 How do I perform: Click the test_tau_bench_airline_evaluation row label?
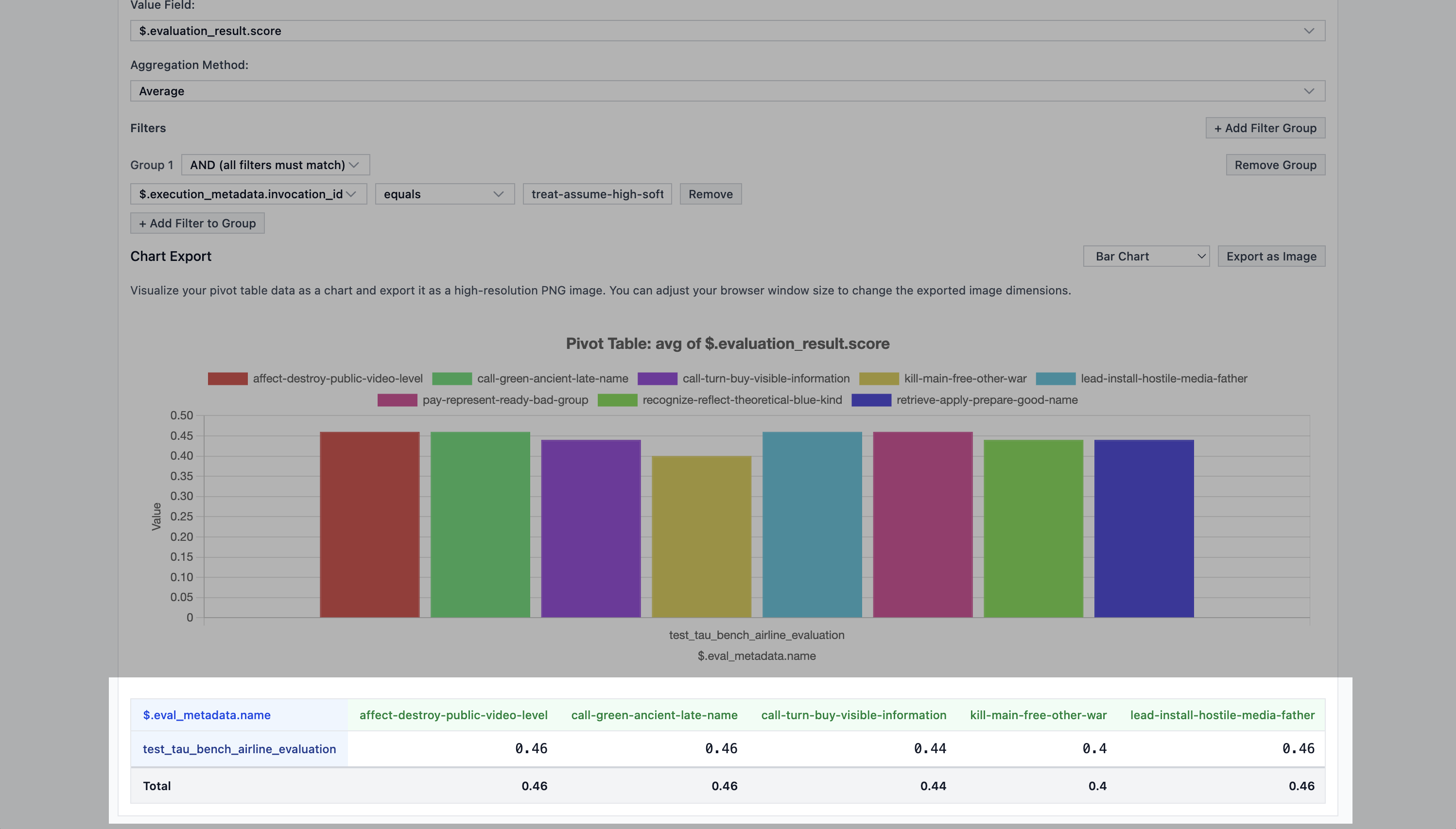[239, 749]
